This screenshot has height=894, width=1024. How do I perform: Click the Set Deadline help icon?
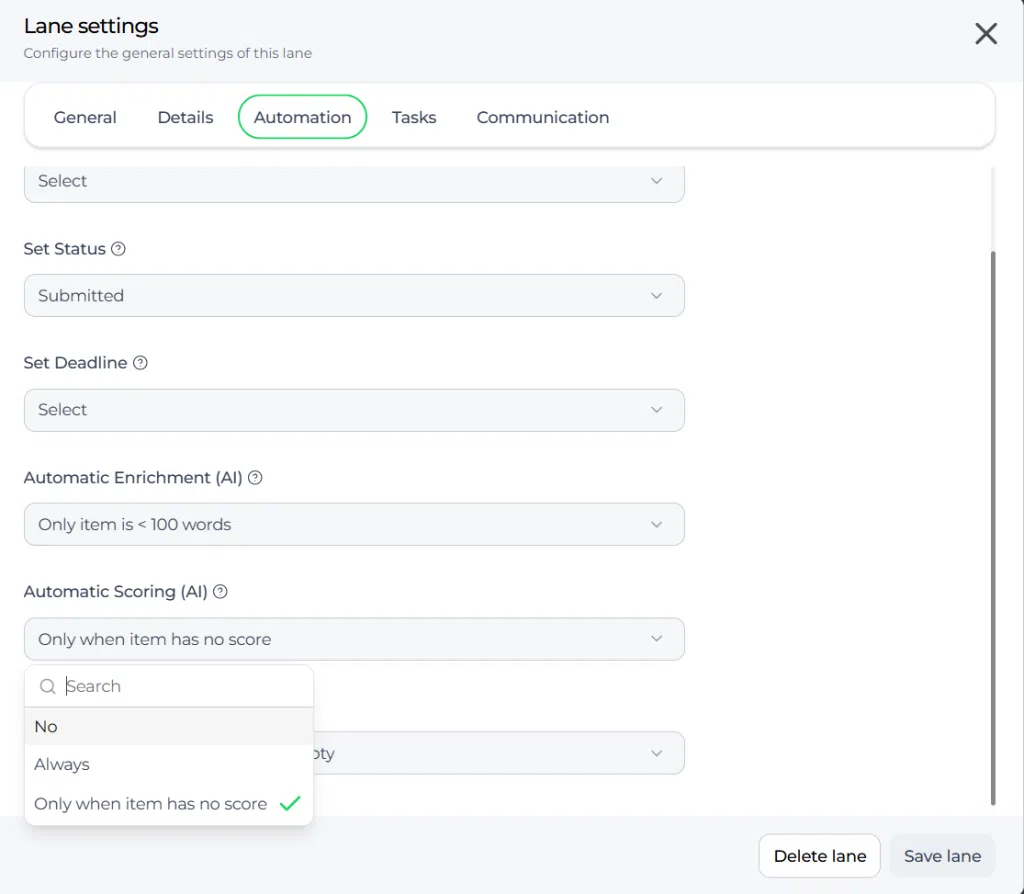pyautogui.click(x=140, y=363)
